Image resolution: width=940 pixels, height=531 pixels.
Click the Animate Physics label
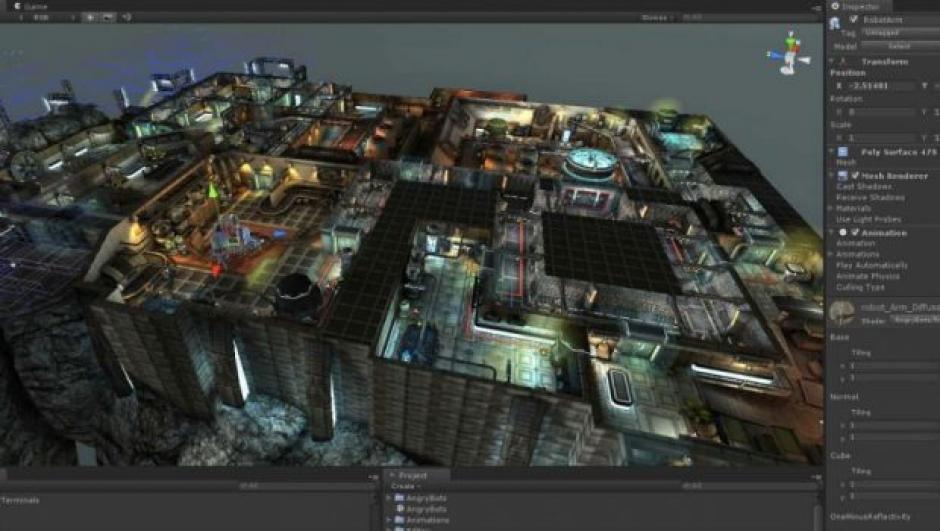[x=867, y=276]
